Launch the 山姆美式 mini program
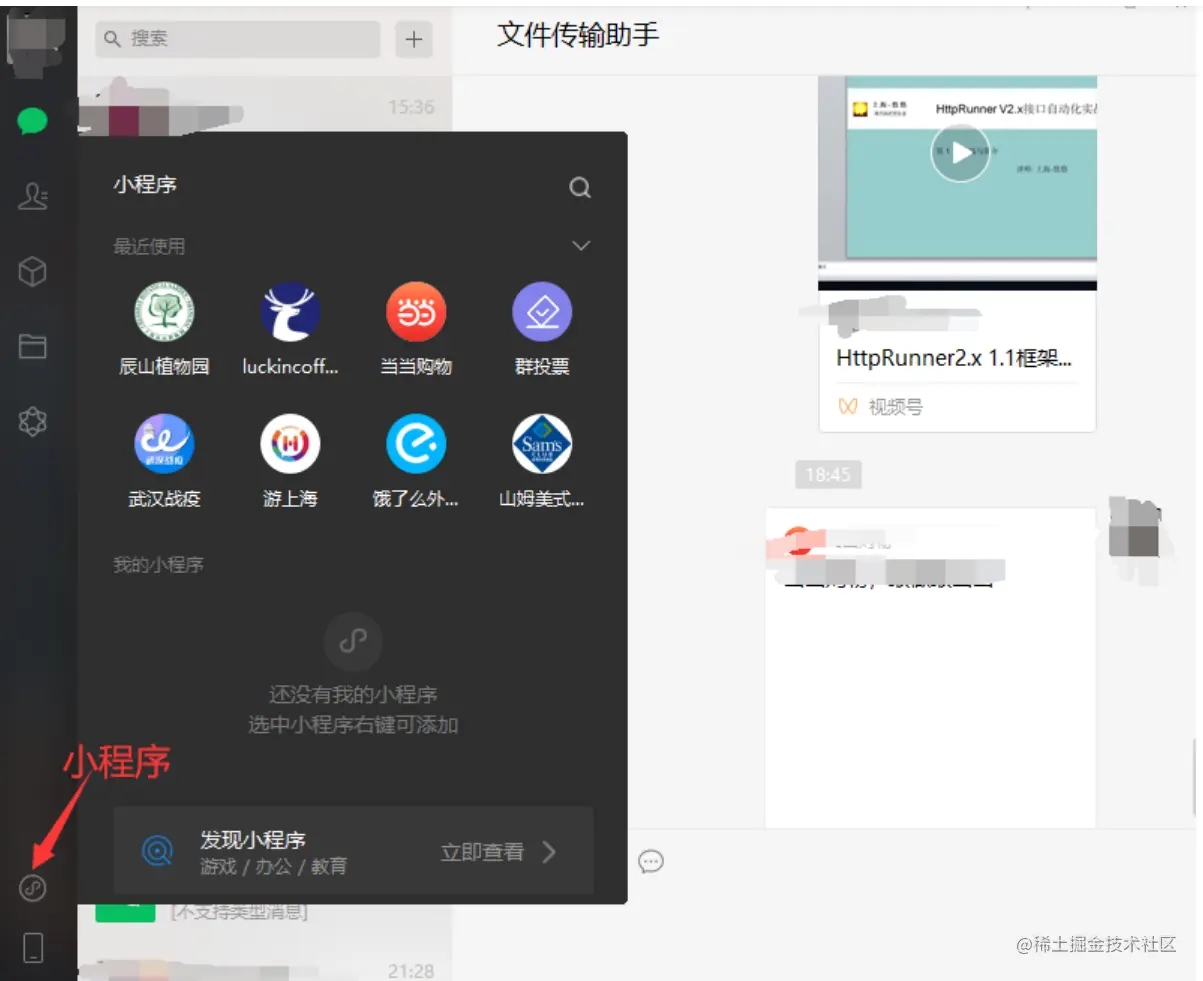The width and height of the screenshot is (1203, 981). [542, 461]
